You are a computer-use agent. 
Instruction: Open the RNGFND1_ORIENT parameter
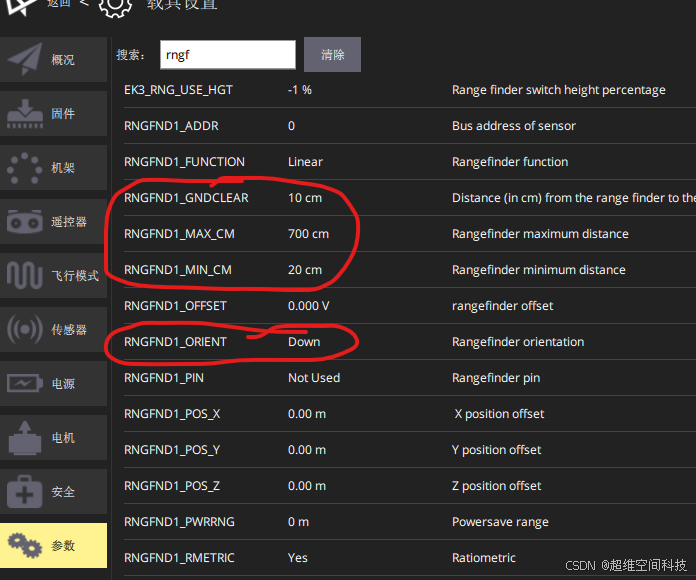(175, 342)
